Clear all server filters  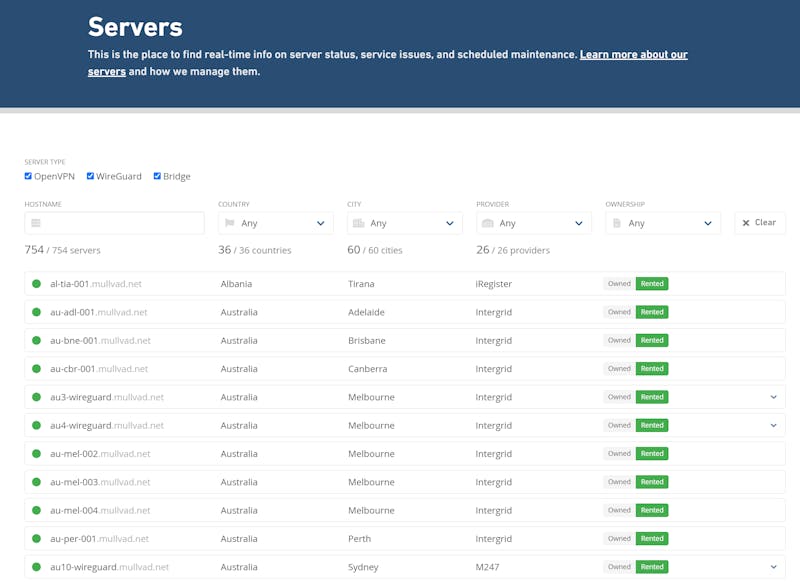click(760, 223)
